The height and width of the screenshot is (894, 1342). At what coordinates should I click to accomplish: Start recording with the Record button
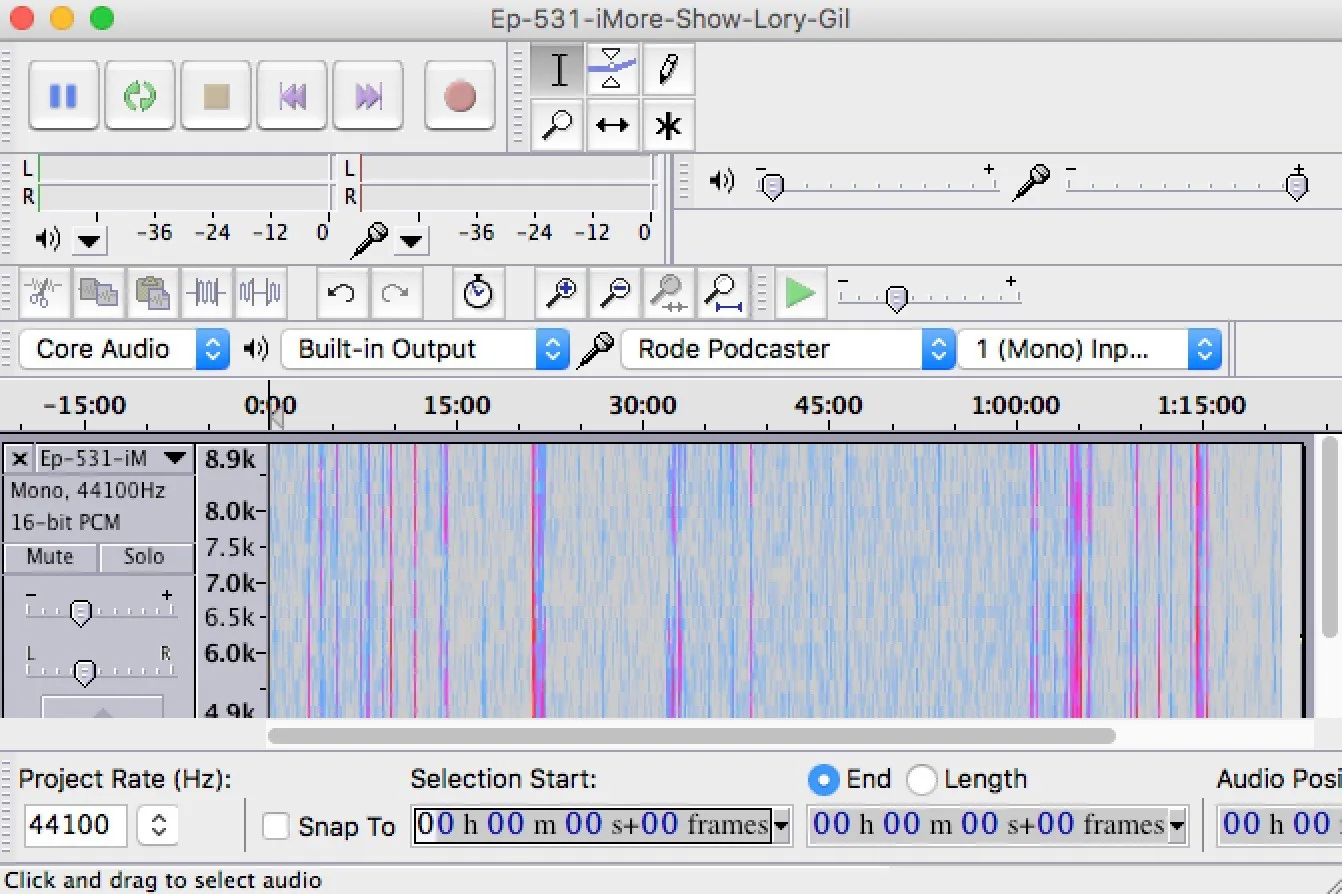[x=460, y=96]
